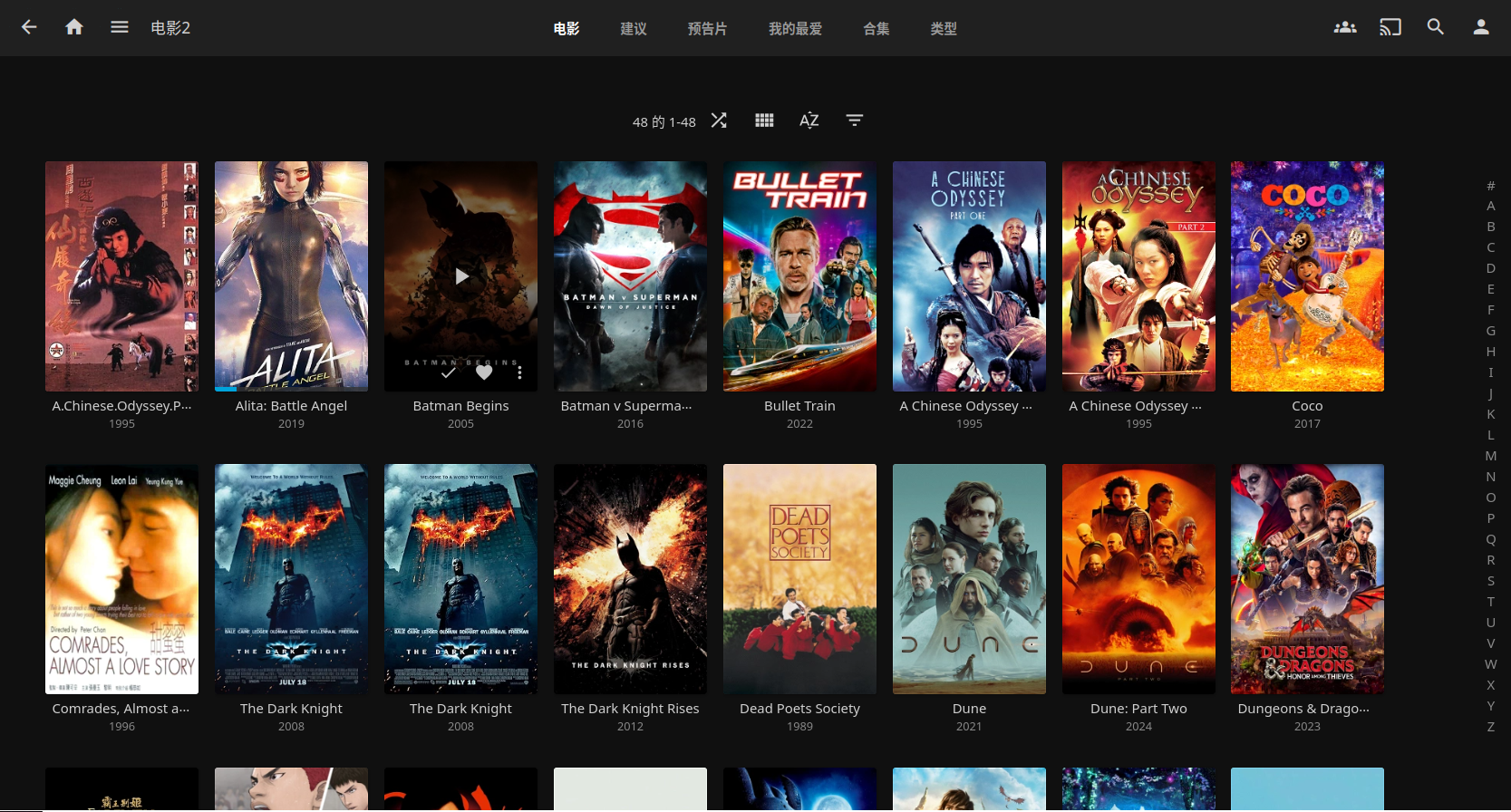Viewport: 1511px width, 812px height.
Task: Open the Coco poster
Action: coord(1307,276)
